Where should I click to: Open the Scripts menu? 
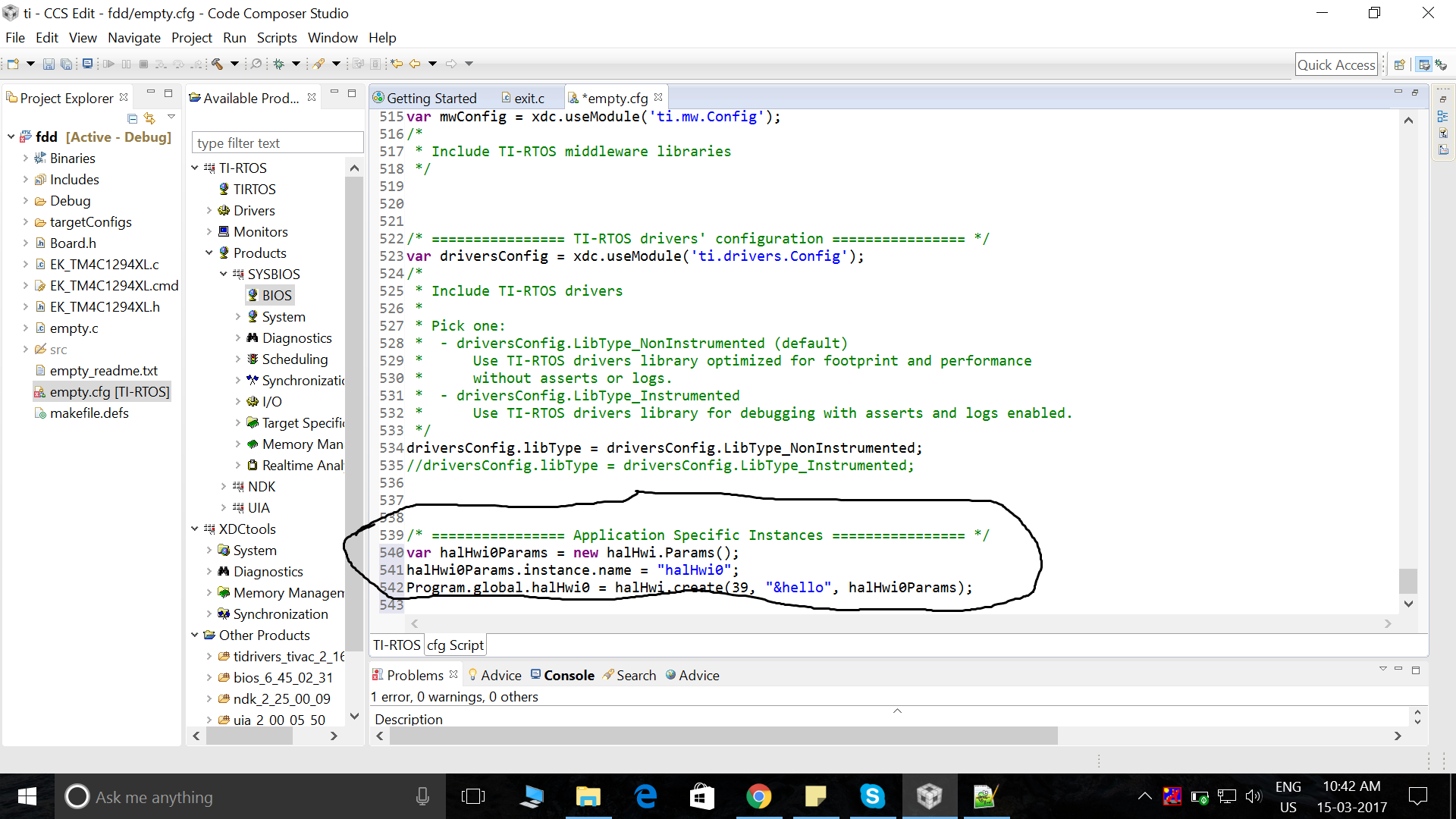[x=277, y=37]
